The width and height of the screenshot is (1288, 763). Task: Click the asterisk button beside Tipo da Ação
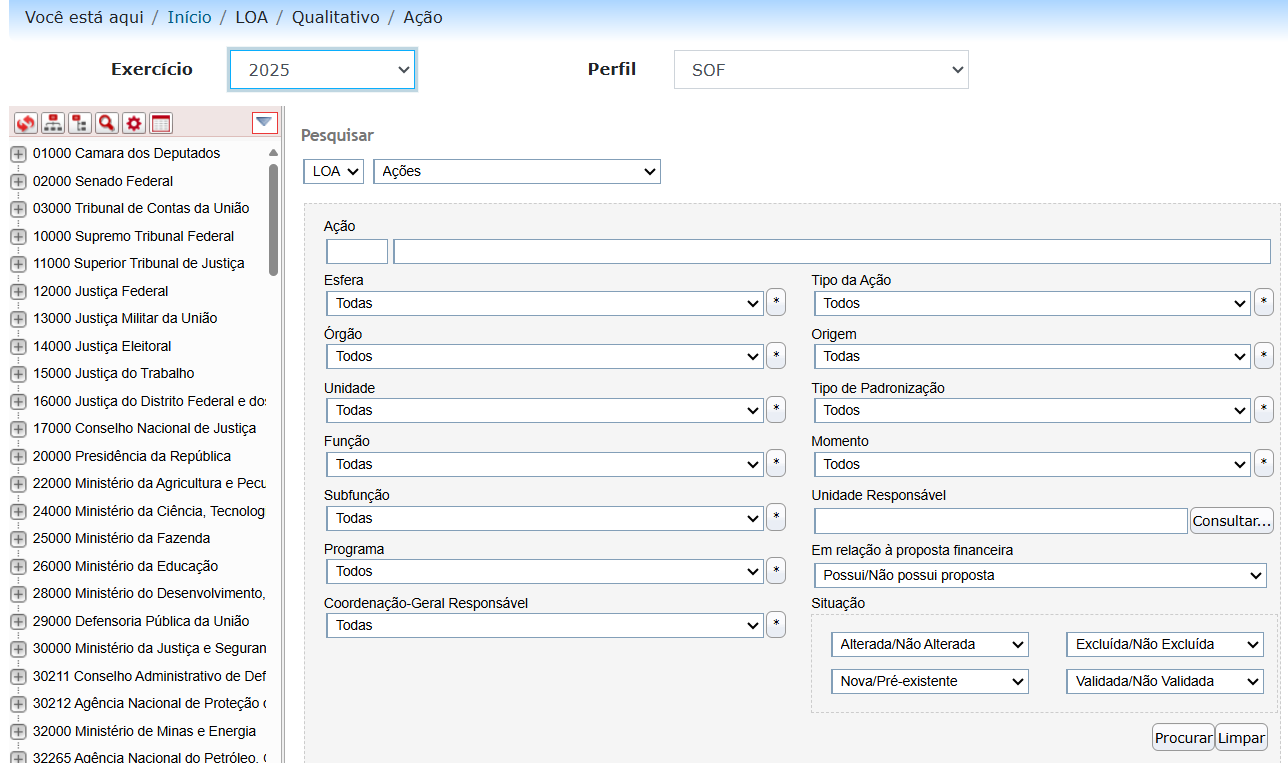click(x=1264, y=303)
